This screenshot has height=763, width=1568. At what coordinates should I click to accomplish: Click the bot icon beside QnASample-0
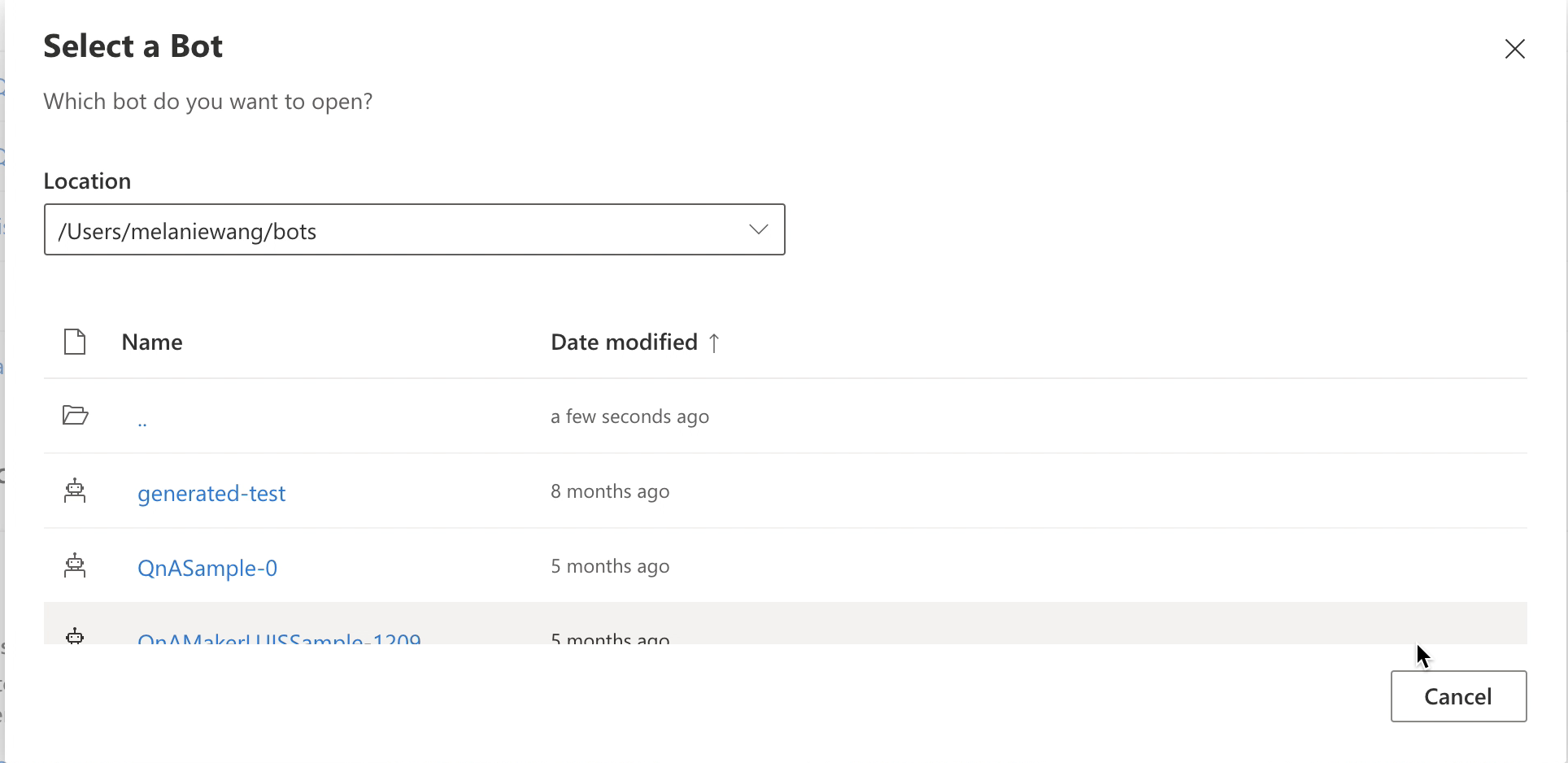(75, 566)
